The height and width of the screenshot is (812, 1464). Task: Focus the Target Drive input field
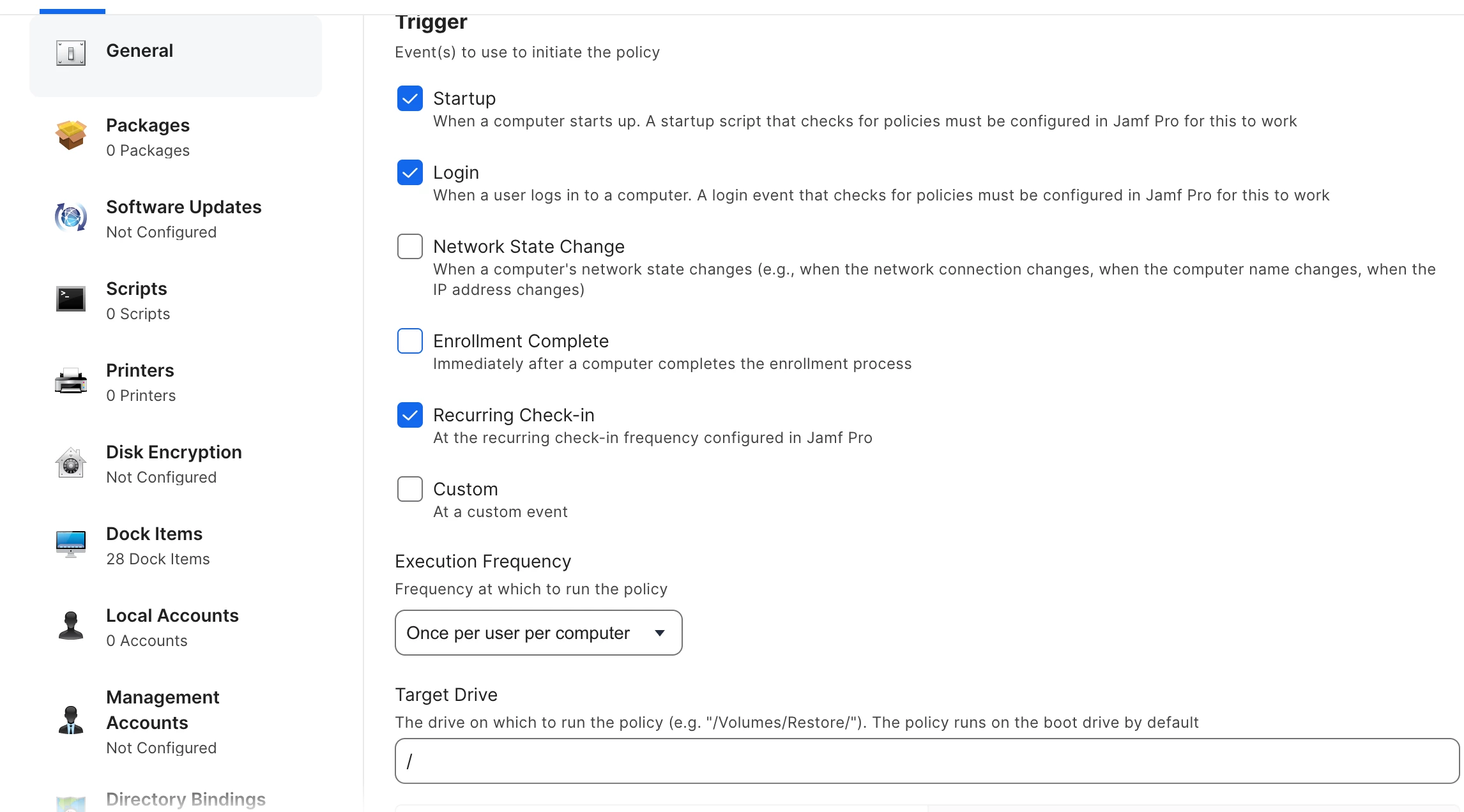click(927, 761)
